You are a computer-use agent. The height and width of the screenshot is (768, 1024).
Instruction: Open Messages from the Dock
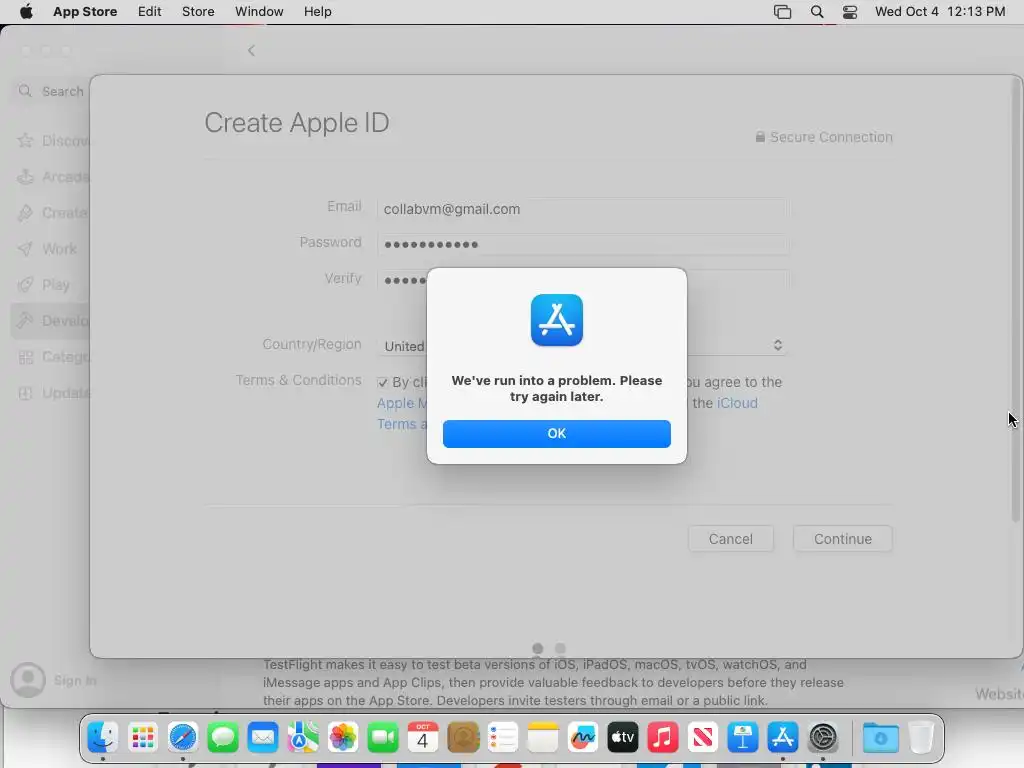coord(223,738)
